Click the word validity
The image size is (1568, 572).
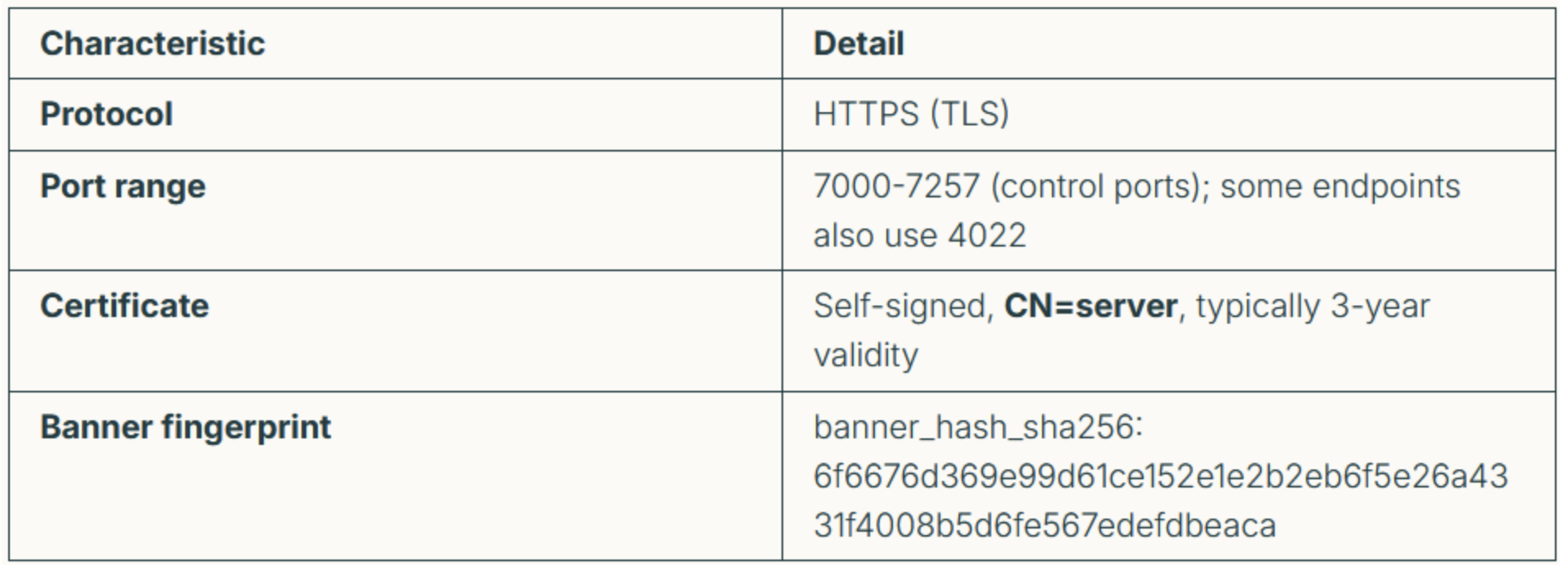click(866, 356)
